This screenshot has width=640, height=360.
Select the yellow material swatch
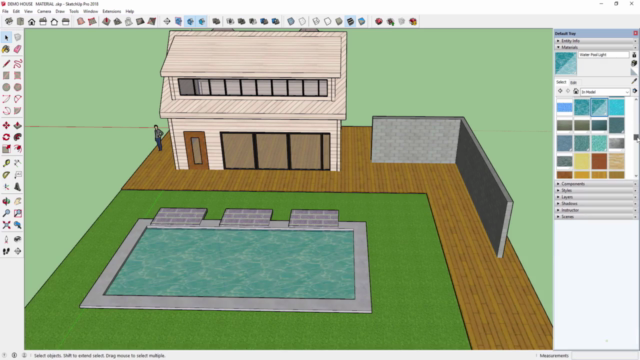[582, 161]
